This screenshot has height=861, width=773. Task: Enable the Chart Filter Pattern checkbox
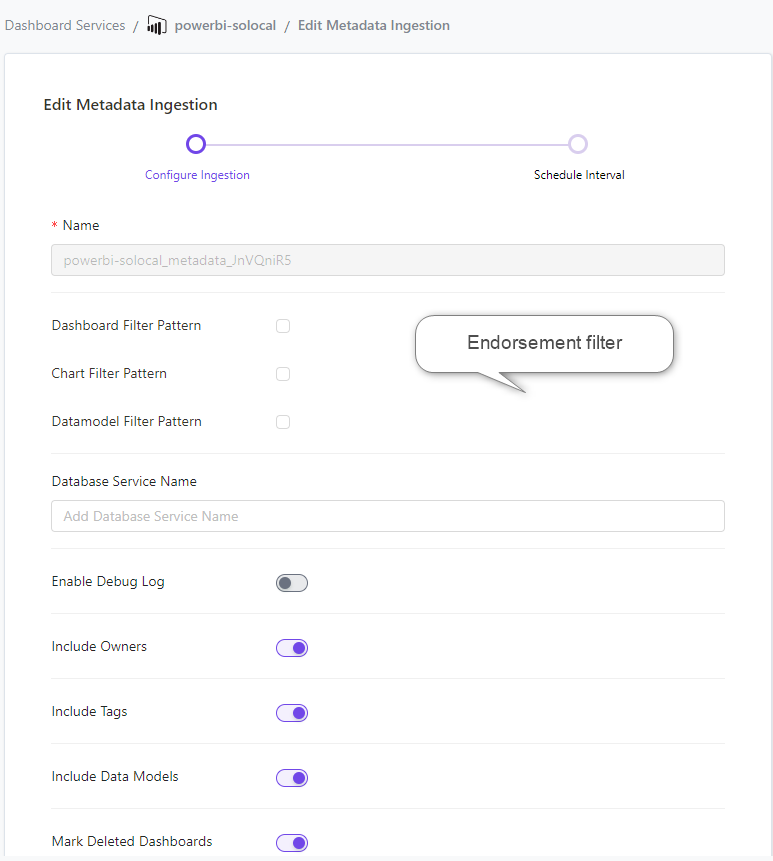283,374
